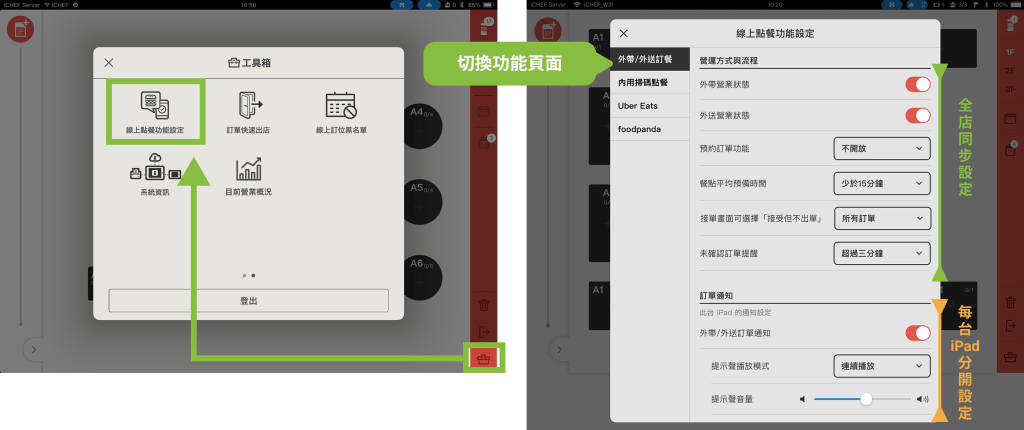Open 系統資訊 icon
Screen dimensions: 1024x430
click(x=155, y=174)
